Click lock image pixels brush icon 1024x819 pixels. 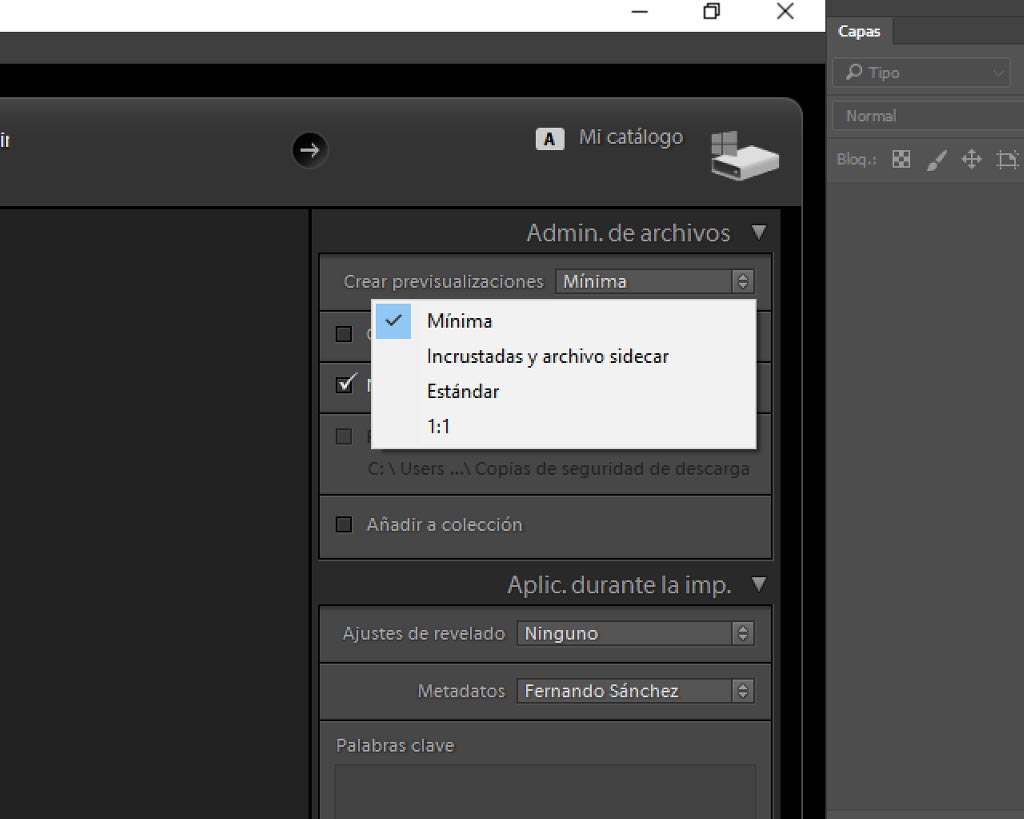(936, 159)
